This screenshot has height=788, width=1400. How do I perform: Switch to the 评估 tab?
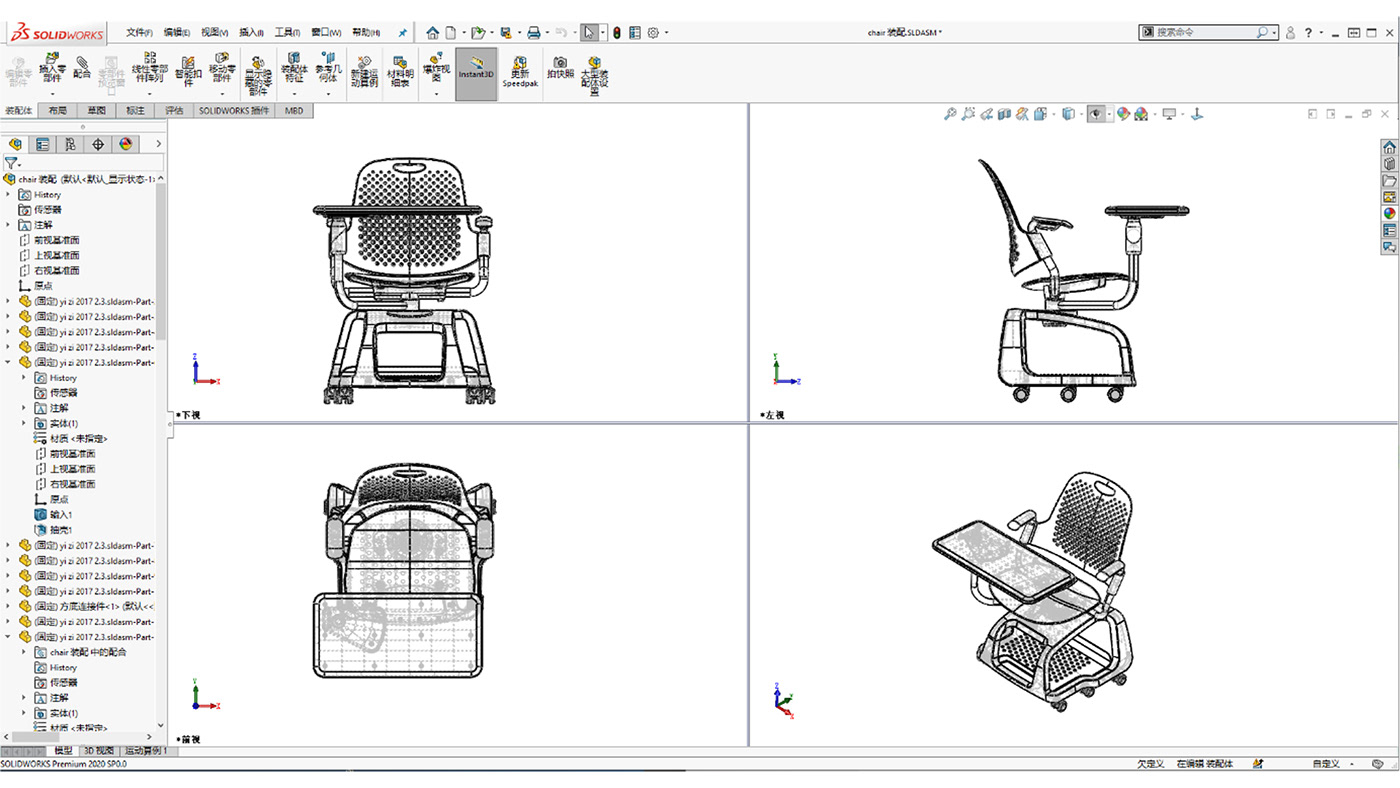click(174, 111)
